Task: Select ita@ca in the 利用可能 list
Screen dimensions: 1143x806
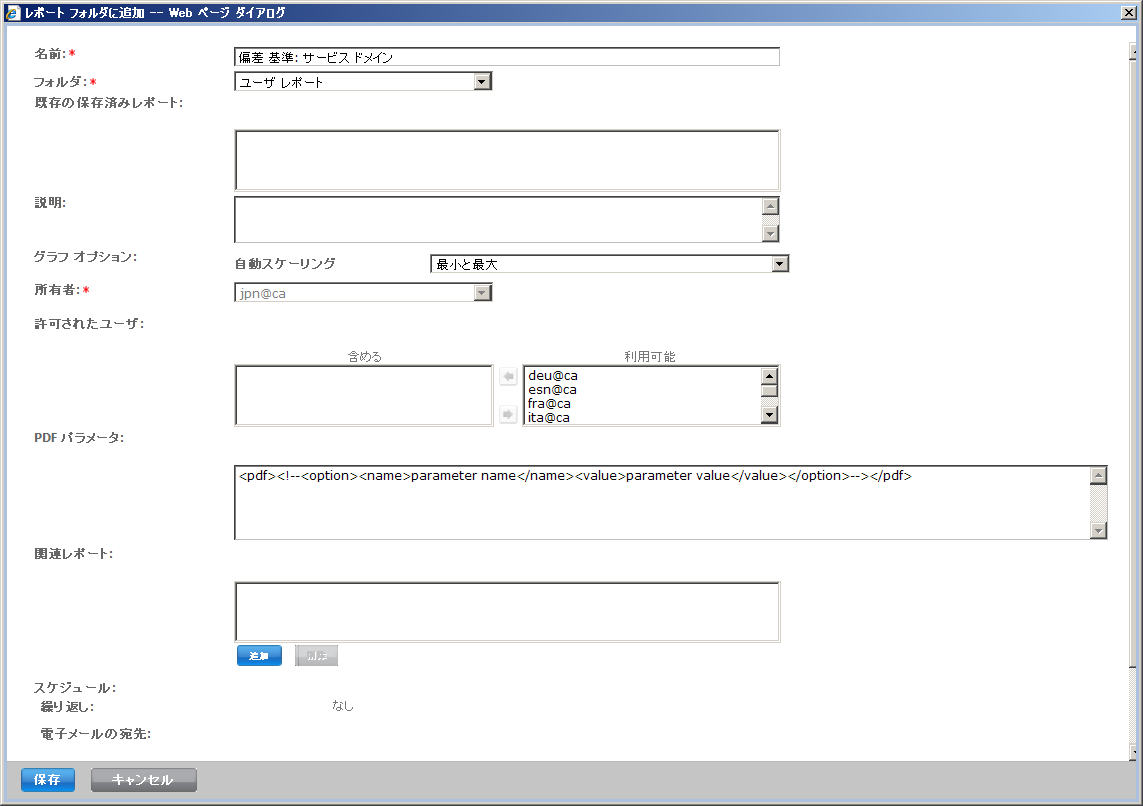Action: tap(549, 418)
